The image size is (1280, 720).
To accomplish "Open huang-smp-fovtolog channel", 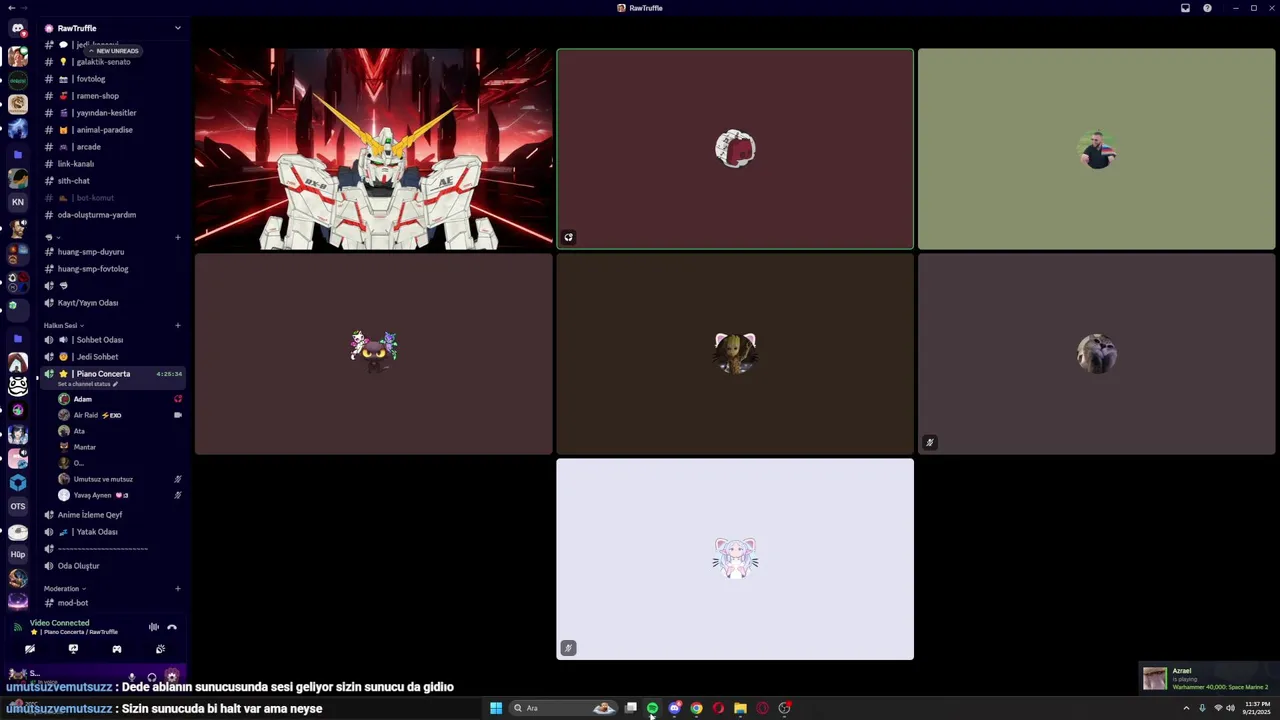I will [112, 269].
